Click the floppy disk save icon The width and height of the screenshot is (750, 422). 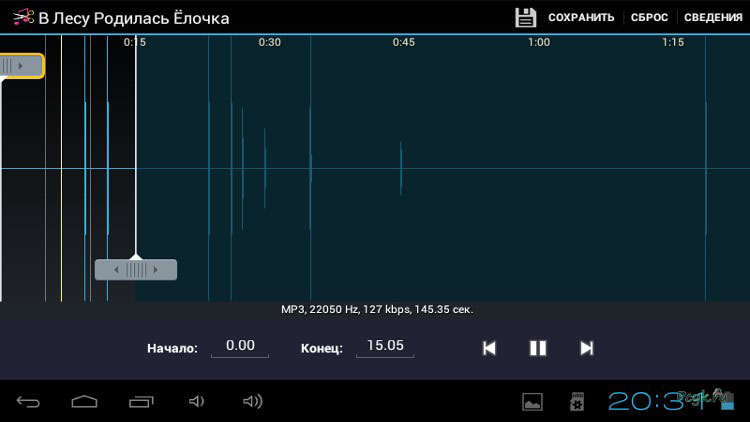tap(525, 17)
